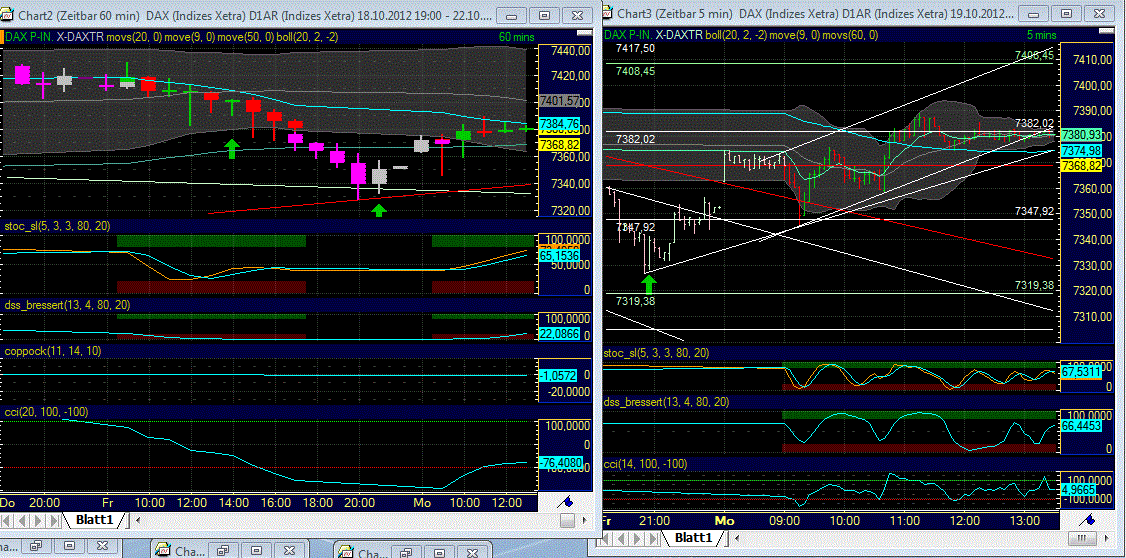The image size is (1126, 558).
Task: Click the 7384,76 price tag in Chart2
Action: [x=558, y=124]
